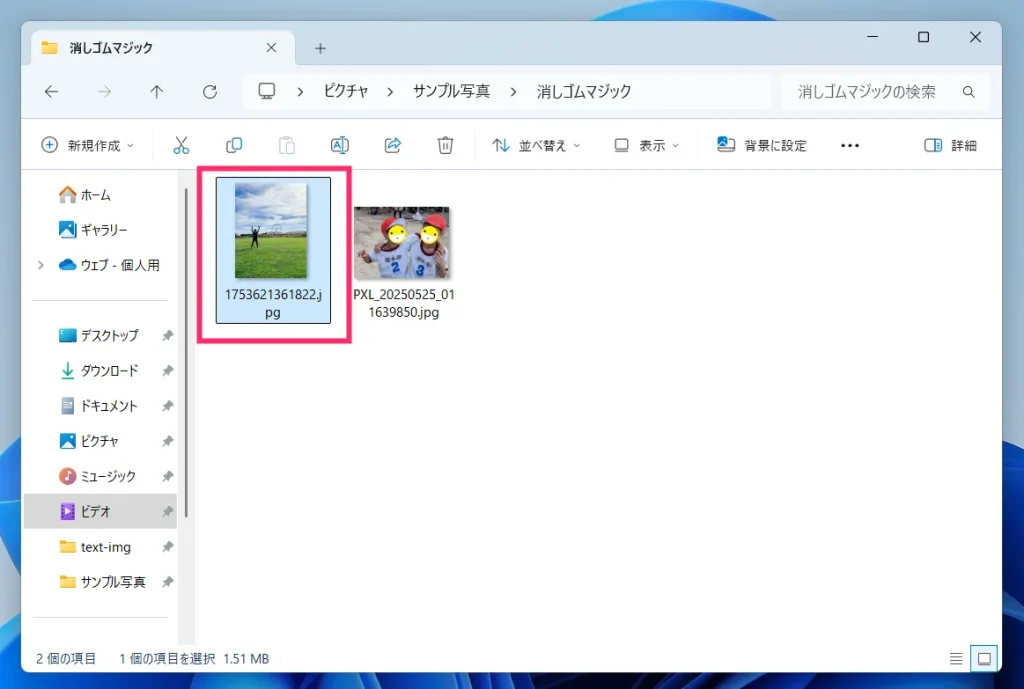Refresh the current folder
Screen dimensions: 1024x689
tap(210, 91)
